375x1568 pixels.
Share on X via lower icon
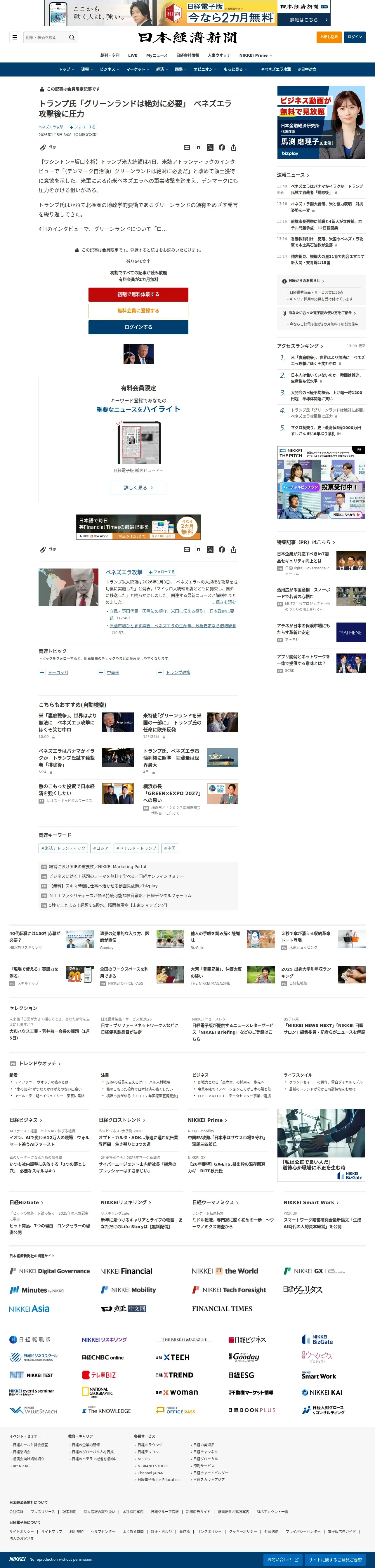pyautogui.click(x=210, y=549)
